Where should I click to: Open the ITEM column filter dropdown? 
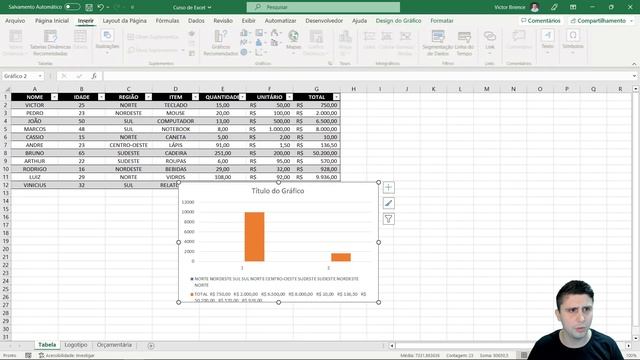[x=195, y=97]
